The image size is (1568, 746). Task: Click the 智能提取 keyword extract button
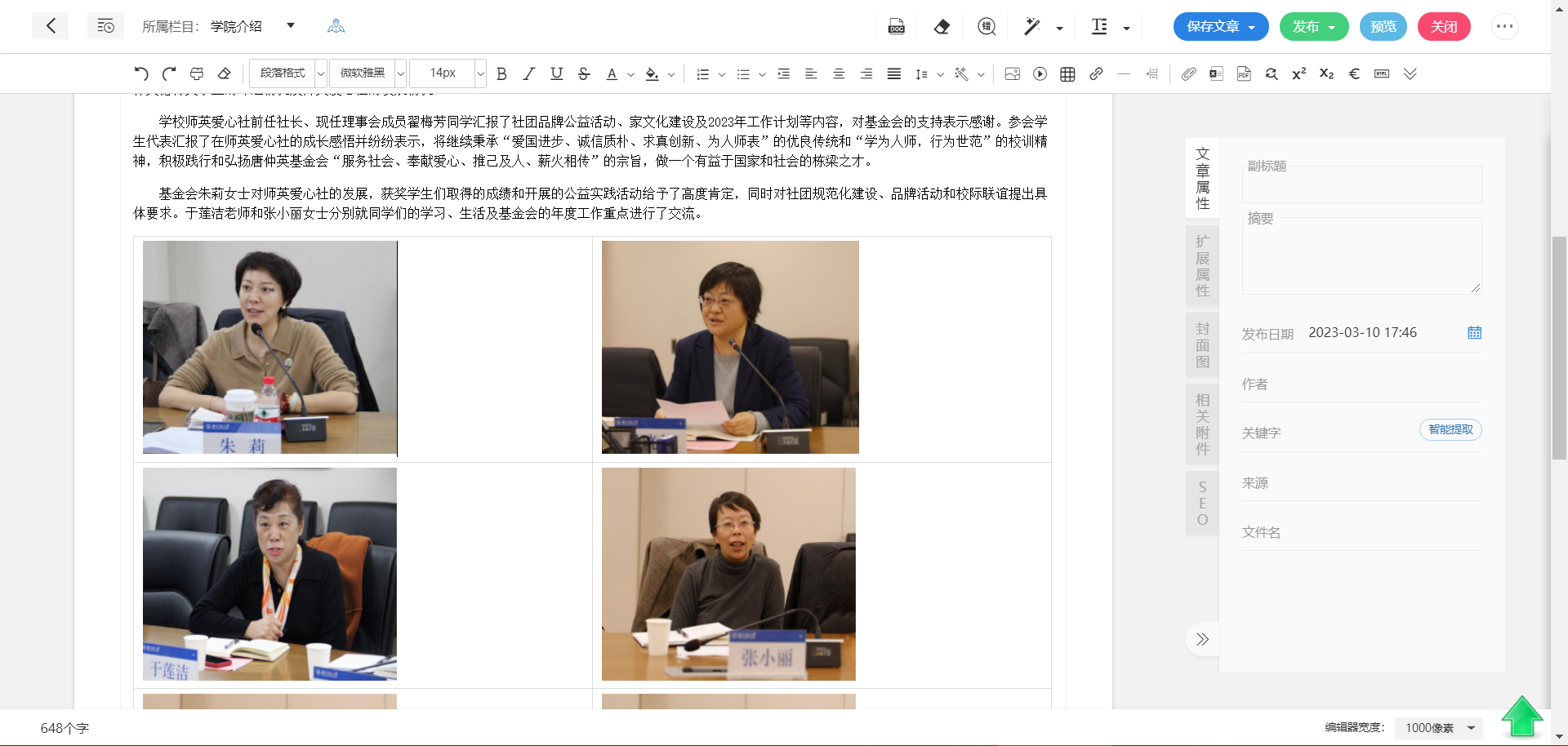[x=1450, y=430]
